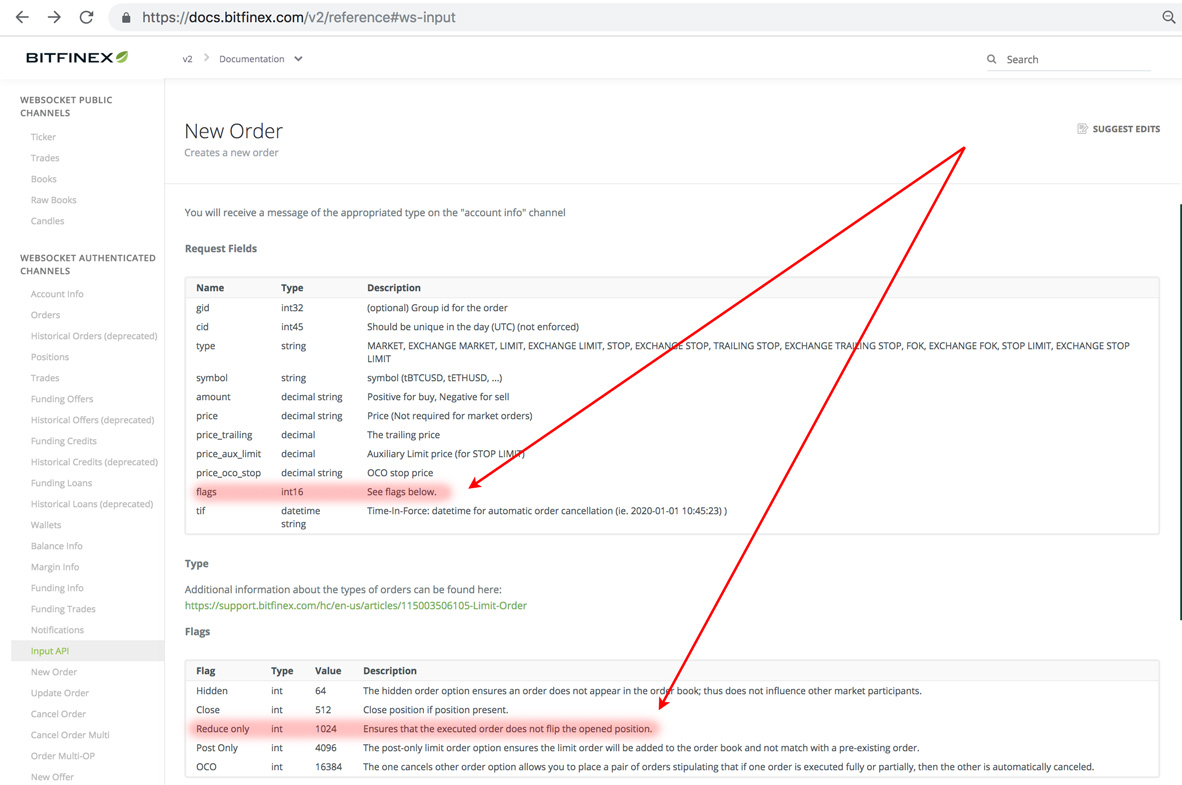Open the Limit-Order support article link
The height and width of the screenshot is (785, 1182).
355,605
